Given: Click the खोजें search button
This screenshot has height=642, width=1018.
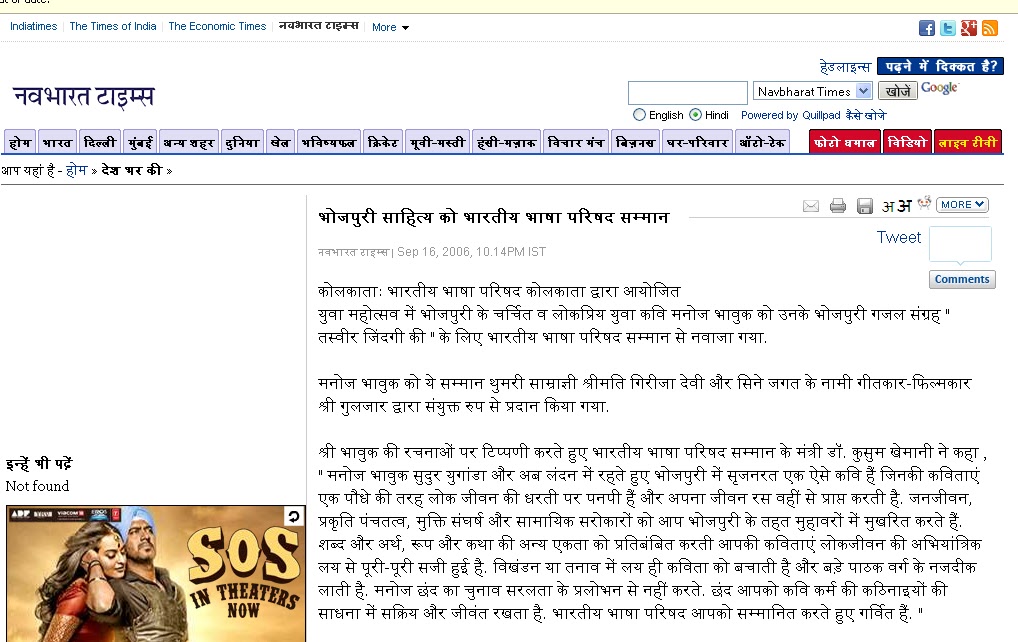Looking at the screenshot, I should tap(898, 91).
